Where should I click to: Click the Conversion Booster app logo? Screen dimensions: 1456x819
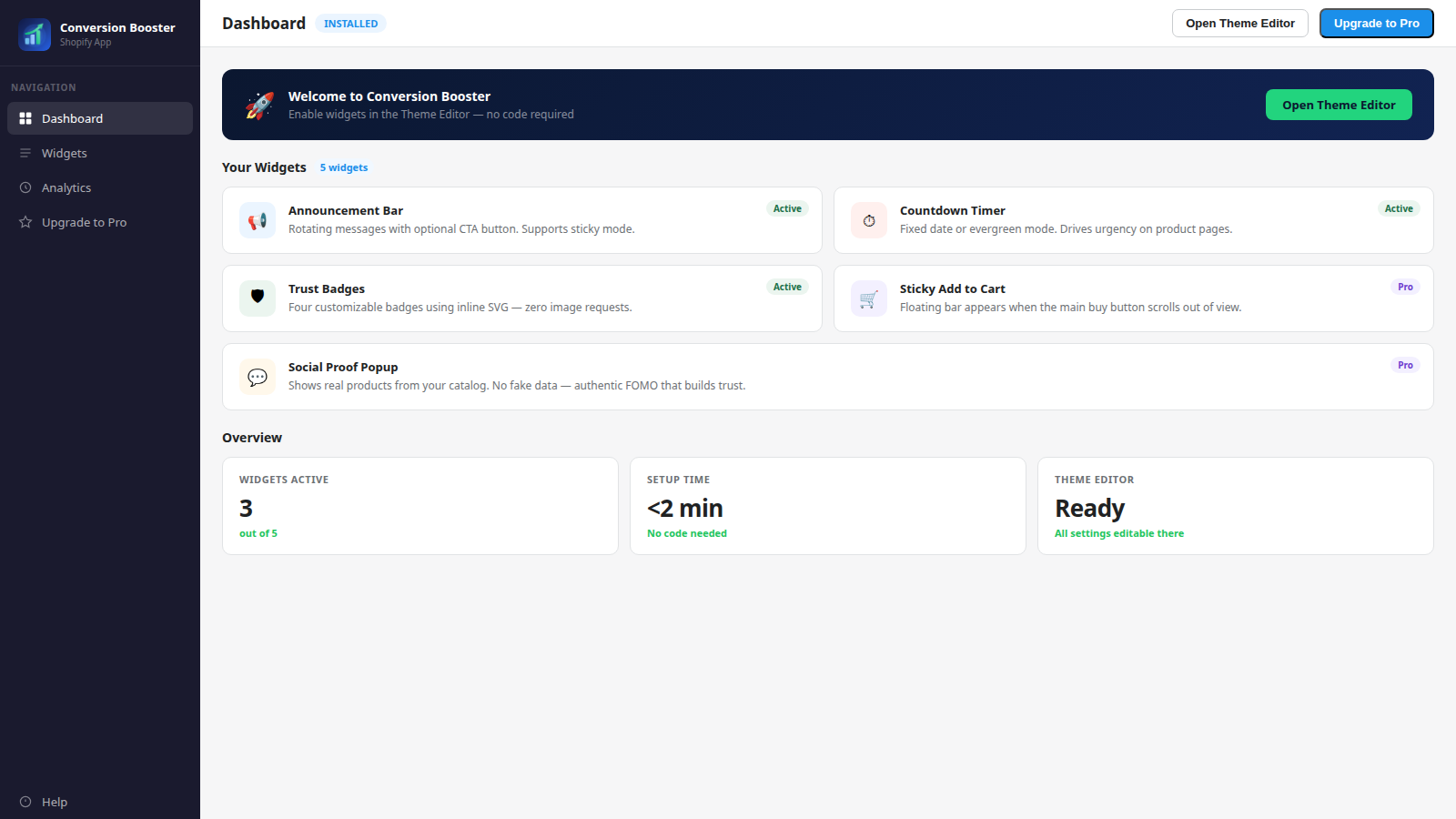click(x=35, y=35)
